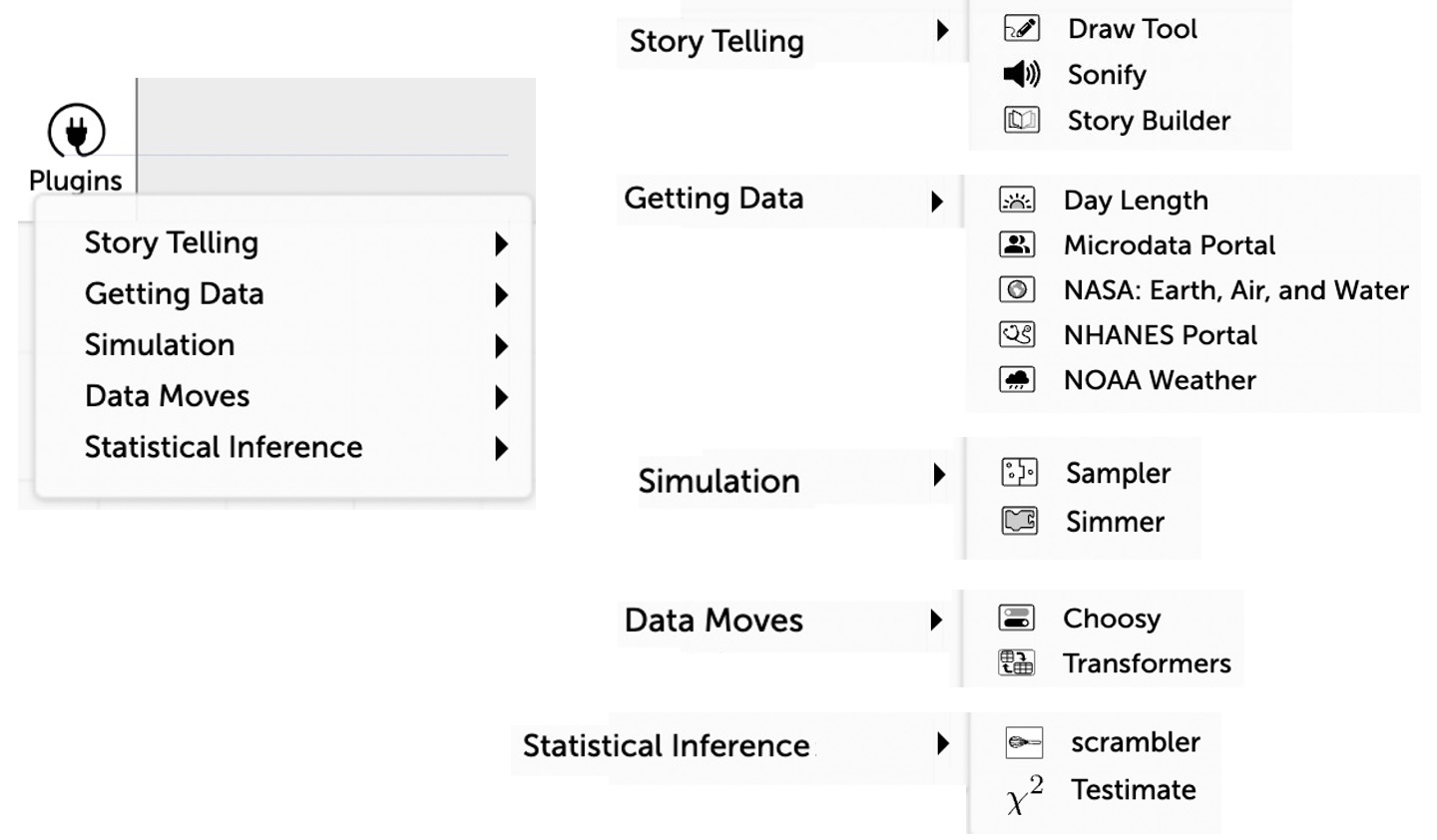Launch the Simmer plugin entry
This screenshot has width=1437, height=840.
point(1115,522)
